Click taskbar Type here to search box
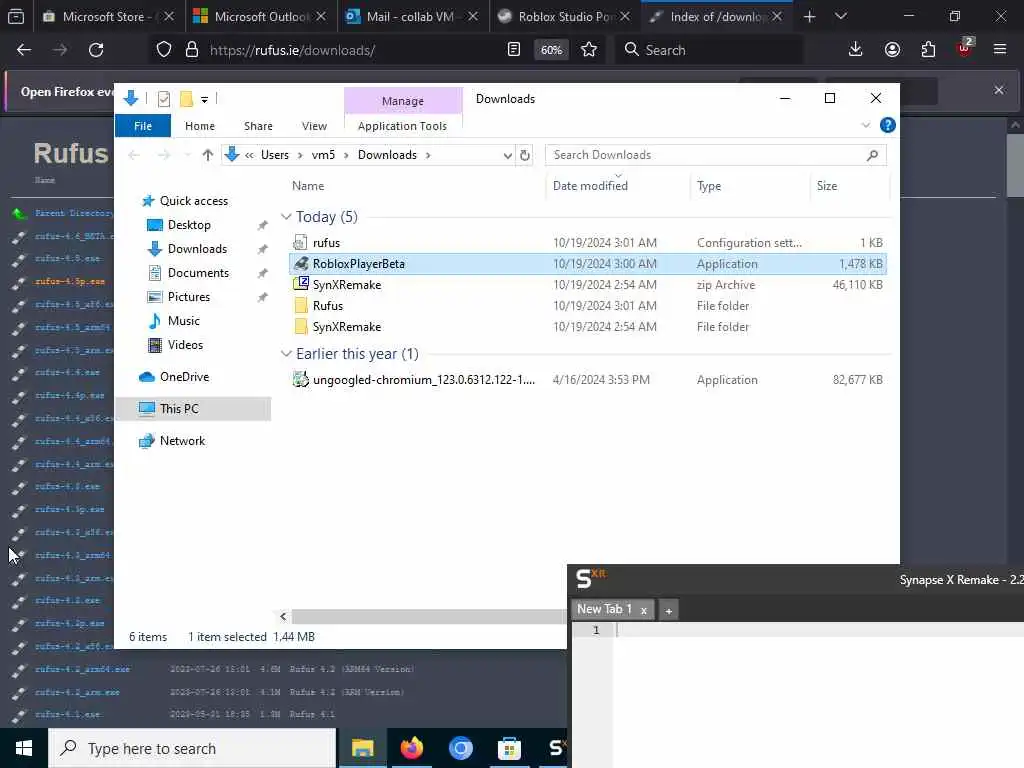 (192, 748)
